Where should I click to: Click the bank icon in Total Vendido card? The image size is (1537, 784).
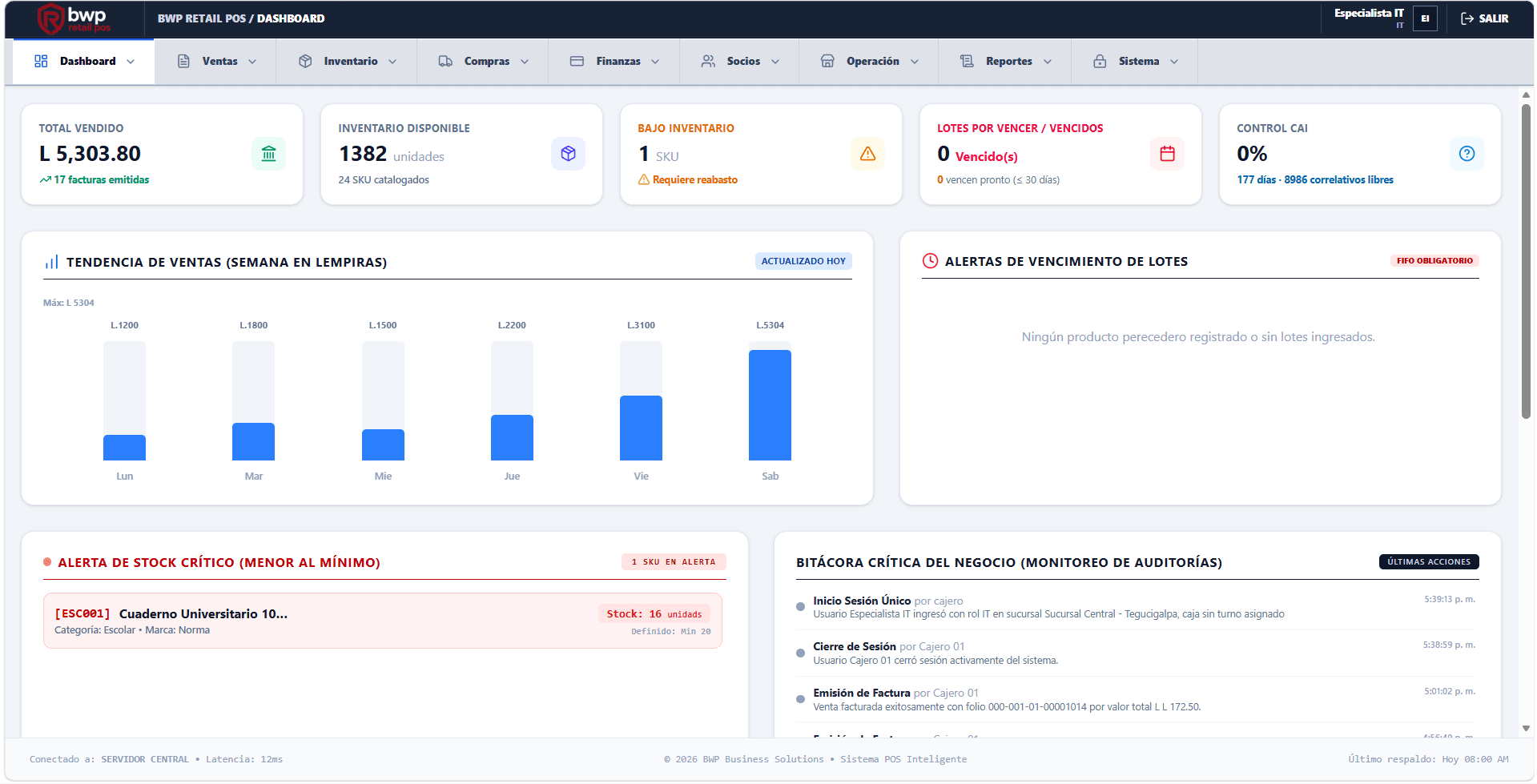pos(269,154)
